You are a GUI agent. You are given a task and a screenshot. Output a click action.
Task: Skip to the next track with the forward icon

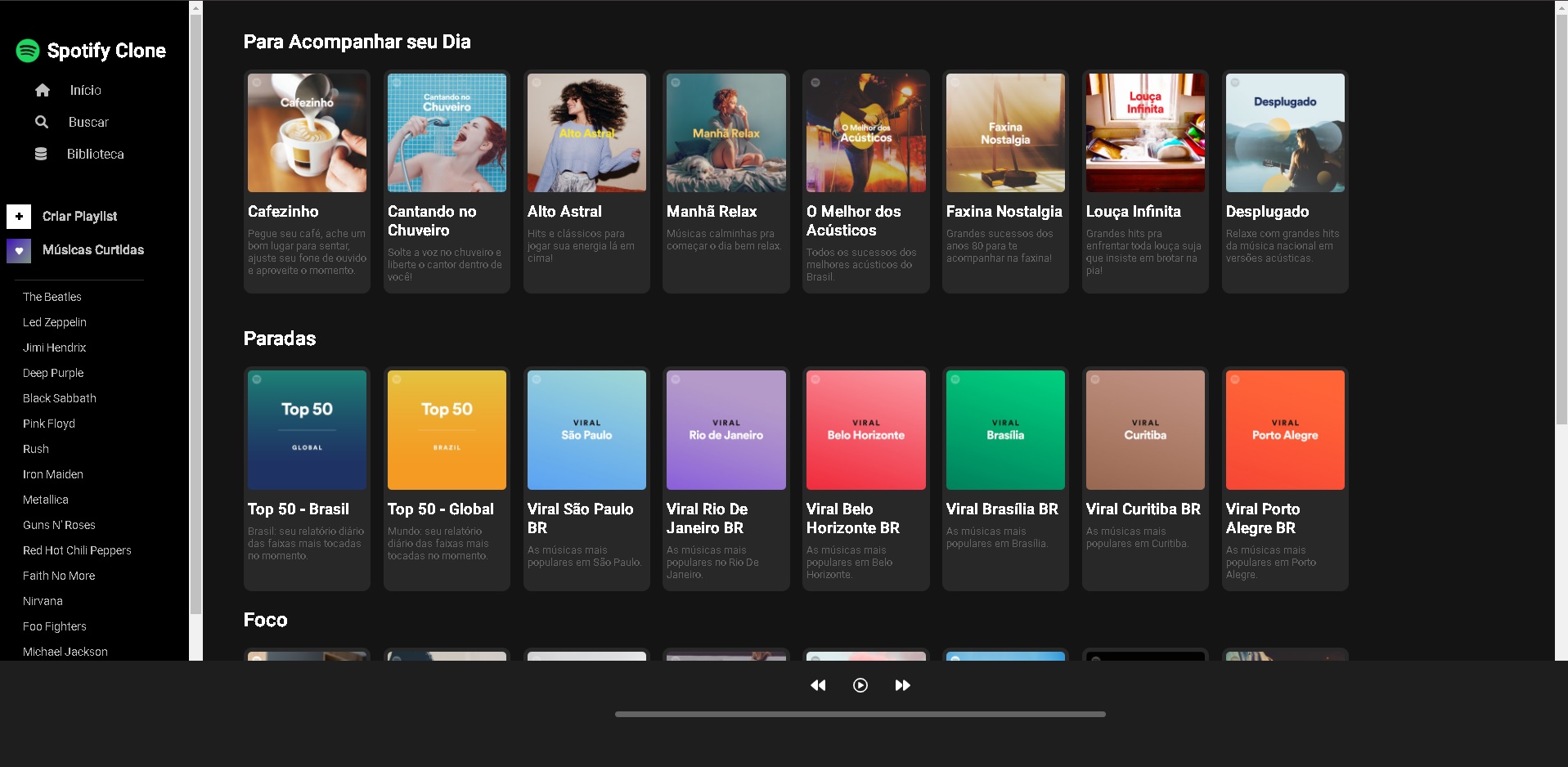[902, 685]
